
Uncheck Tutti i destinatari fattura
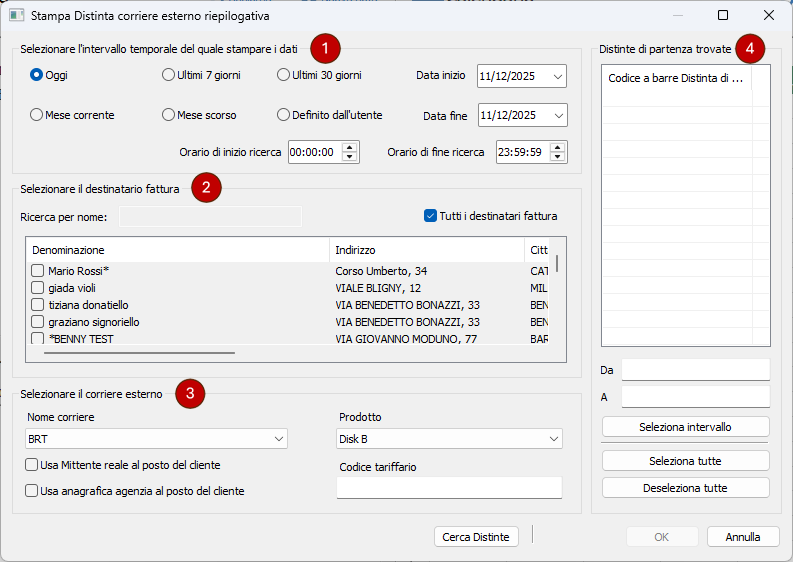point(431,215)
